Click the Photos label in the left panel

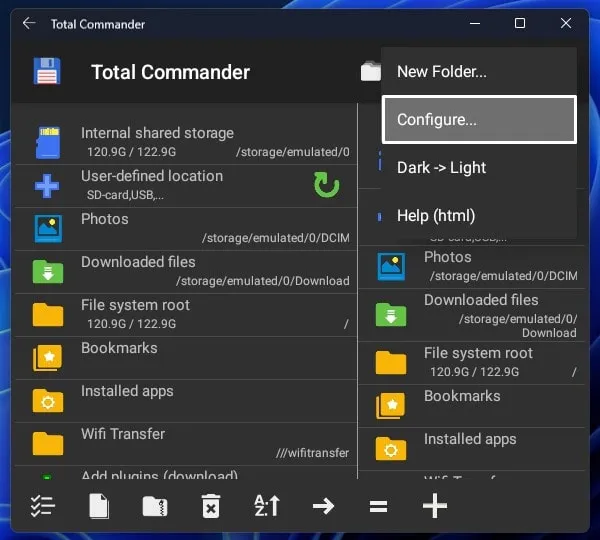pos(104,219)
